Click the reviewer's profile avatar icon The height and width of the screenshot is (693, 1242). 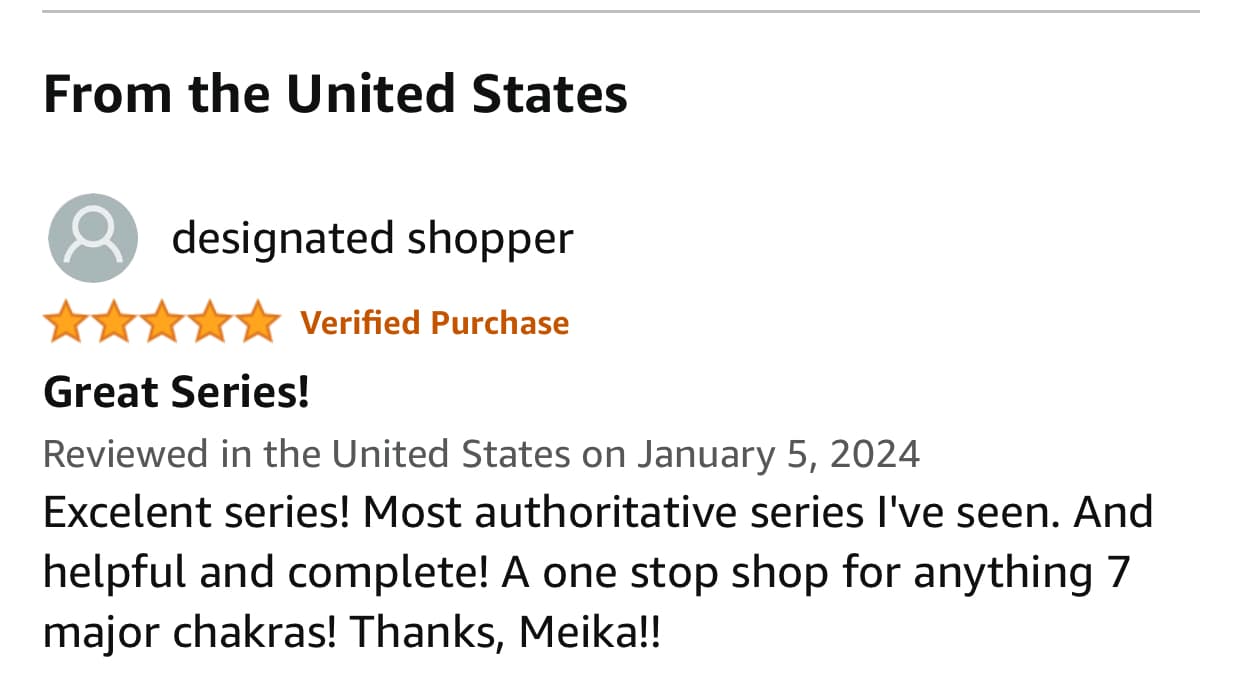(93, 238)
